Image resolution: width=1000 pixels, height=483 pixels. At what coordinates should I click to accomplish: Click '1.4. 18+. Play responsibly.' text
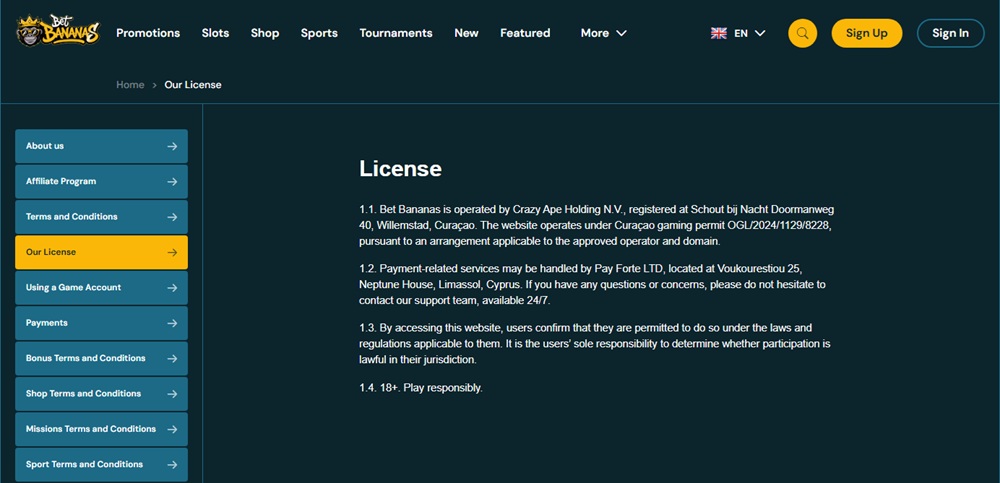pos(421,388)
